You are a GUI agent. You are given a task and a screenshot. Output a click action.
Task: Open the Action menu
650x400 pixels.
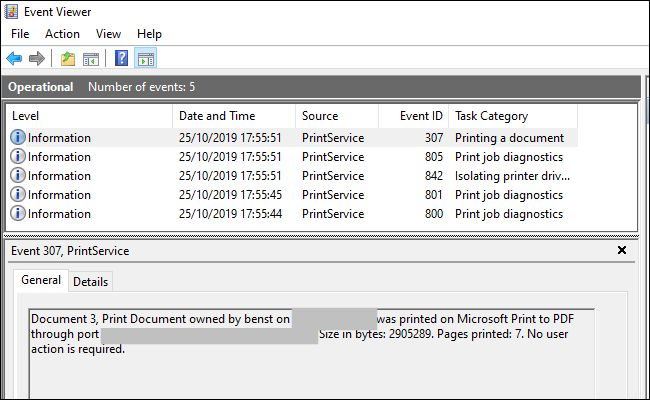pyautogui.click(x=62, y=34)
